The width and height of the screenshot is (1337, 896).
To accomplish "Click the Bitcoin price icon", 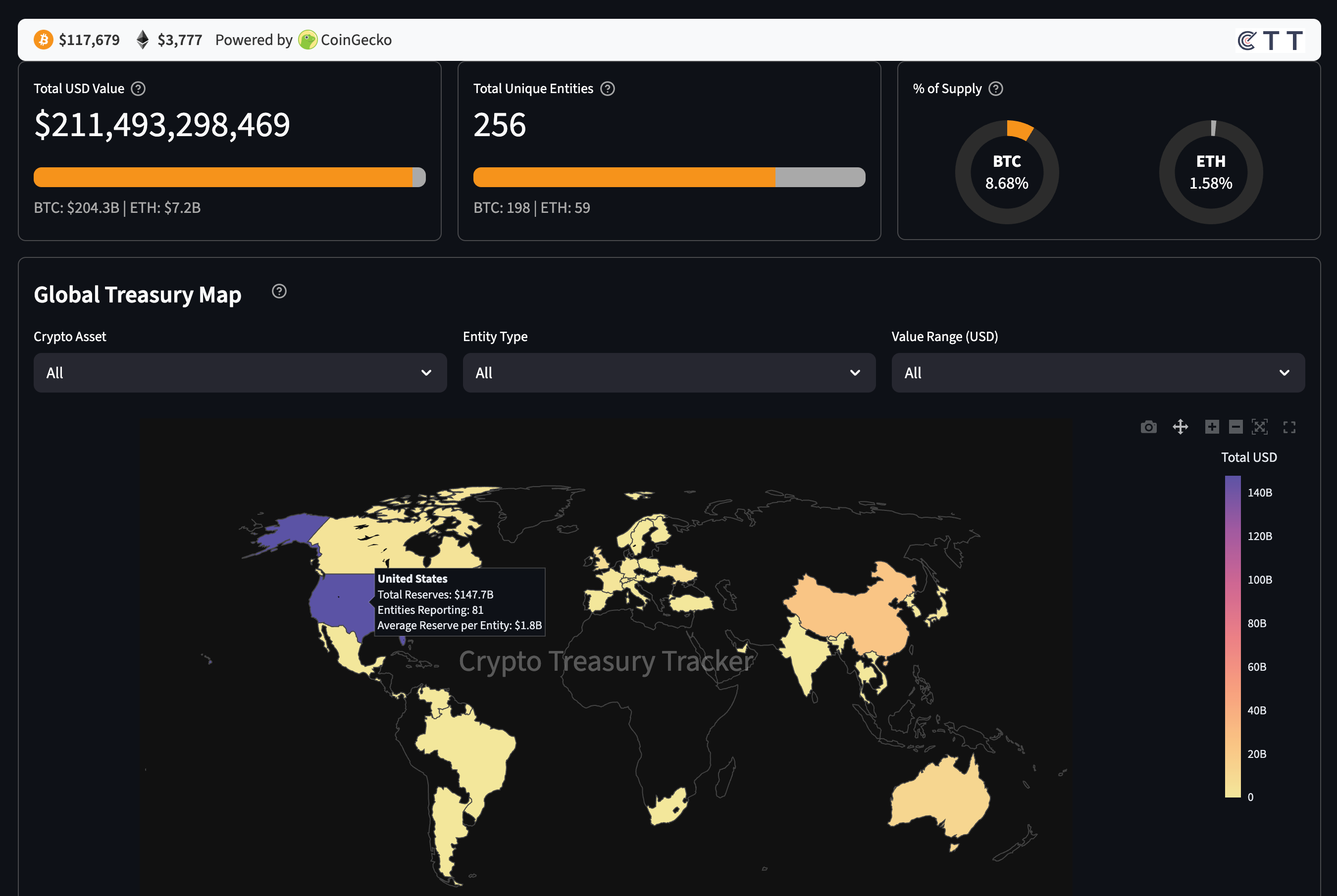I will [44, 40].
